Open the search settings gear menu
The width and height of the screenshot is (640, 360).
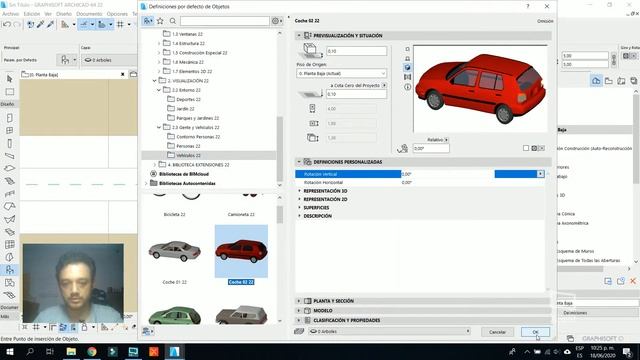click(x=277, y=21)
